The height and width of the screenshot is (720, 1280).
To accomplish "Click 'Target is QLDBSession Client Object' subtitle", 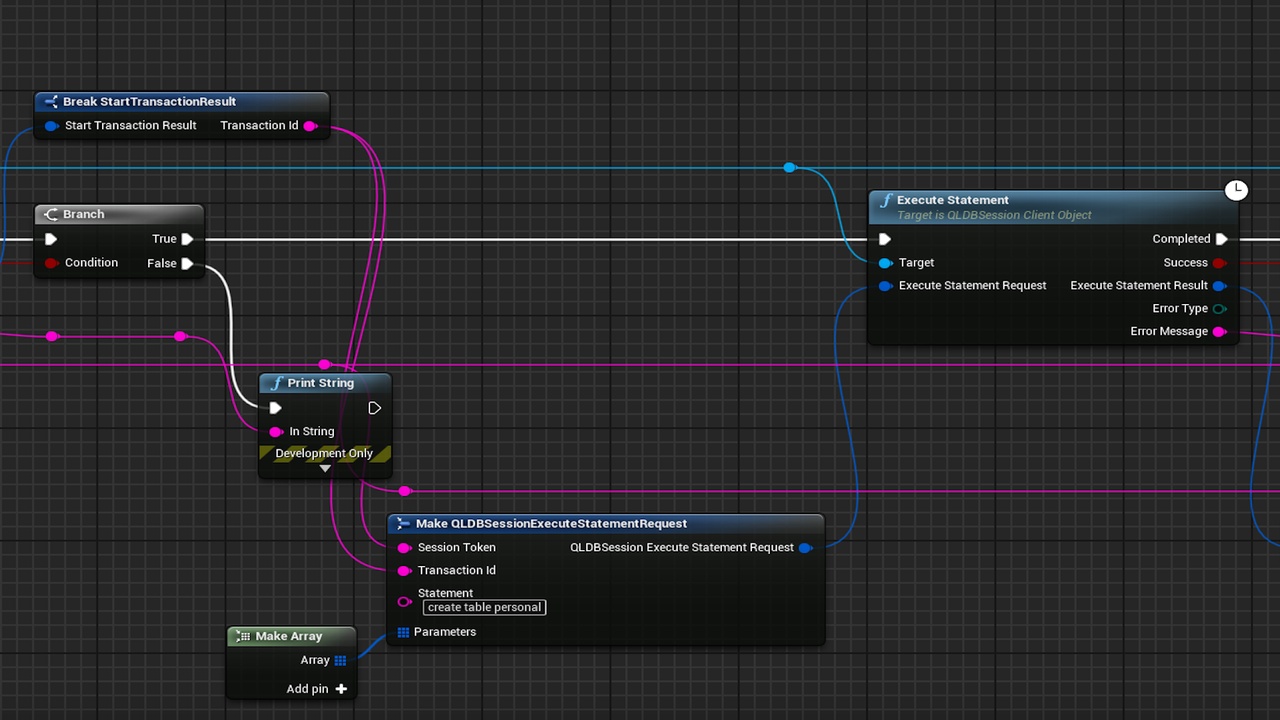I will point(994,215).
